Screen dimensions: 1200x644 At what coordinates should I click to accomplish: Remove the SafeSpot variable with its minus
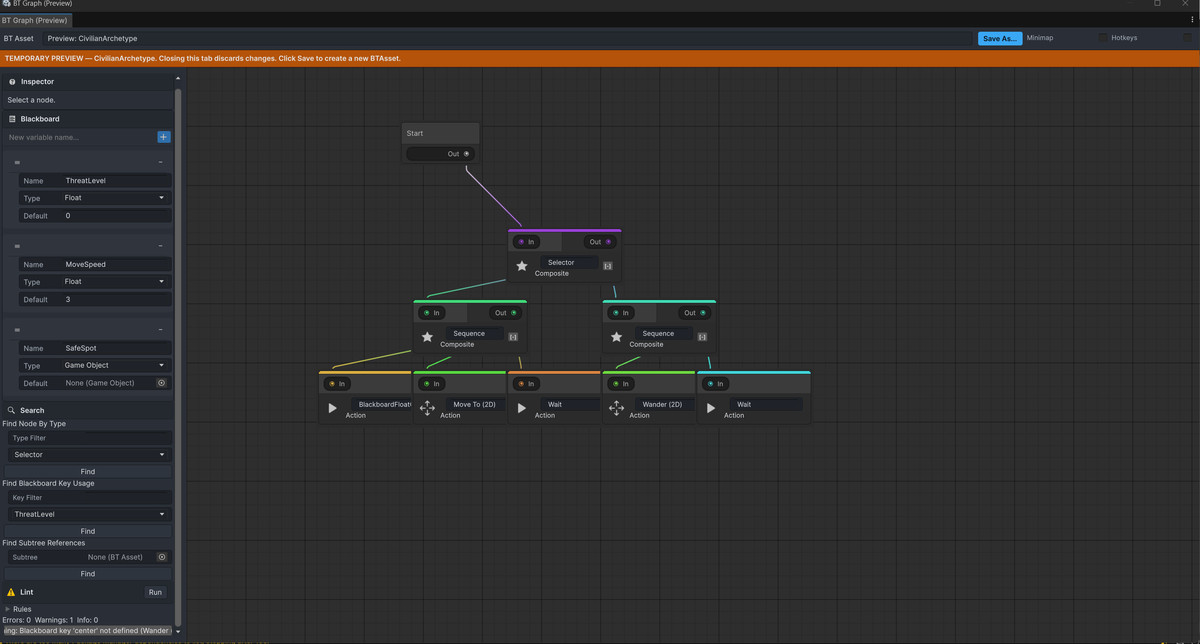161,330
